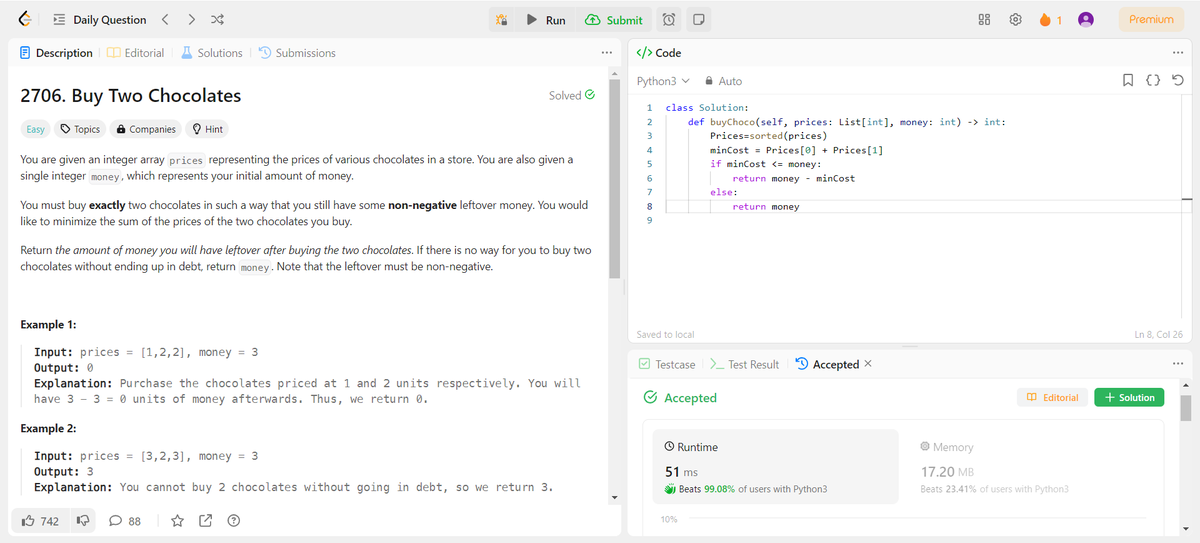The width and height of the screenshot is (1200, 543).
Task: Switch to the Solutions tab
Action: click(x=212, y=53)
